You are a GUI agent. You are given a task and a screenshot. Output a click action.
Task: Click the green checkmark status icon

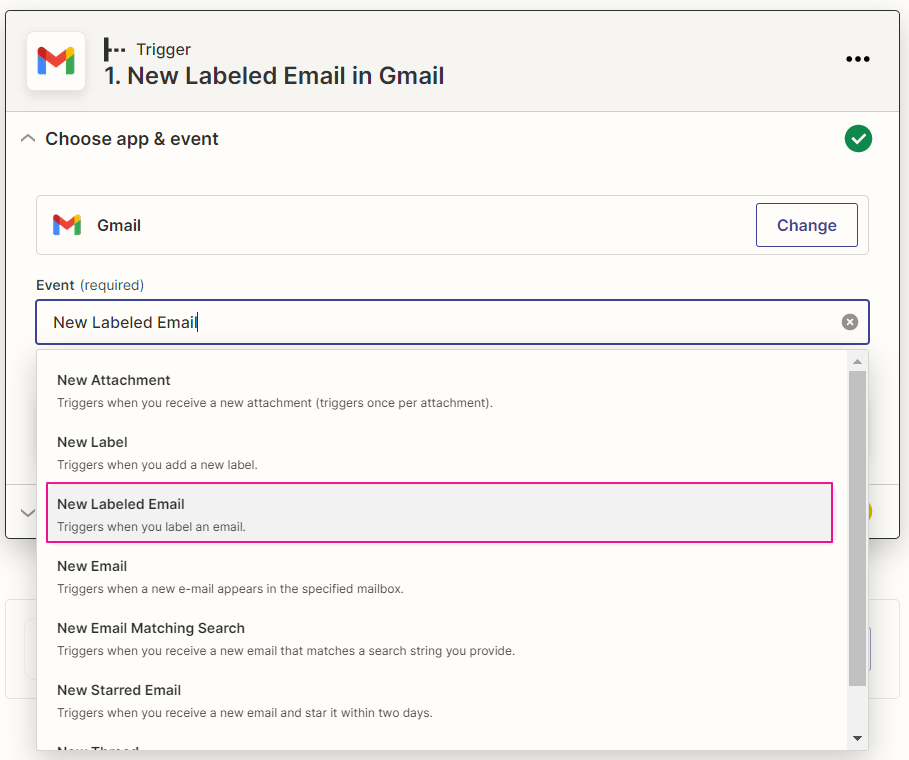click(858, 139)
